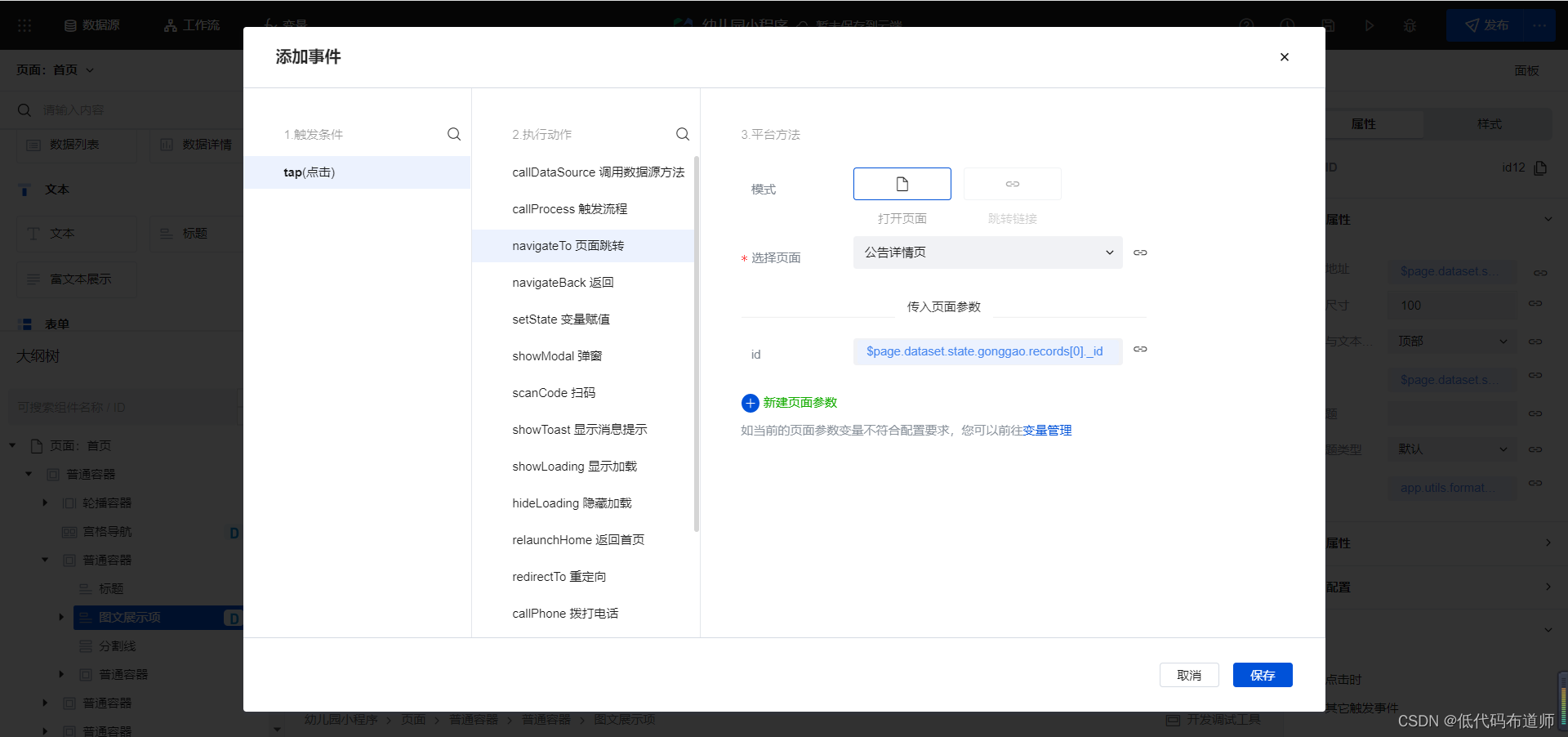1568x737 pixels.
Task: Select 图文展示项 in outline tree
Action: [x=129, y=618]
